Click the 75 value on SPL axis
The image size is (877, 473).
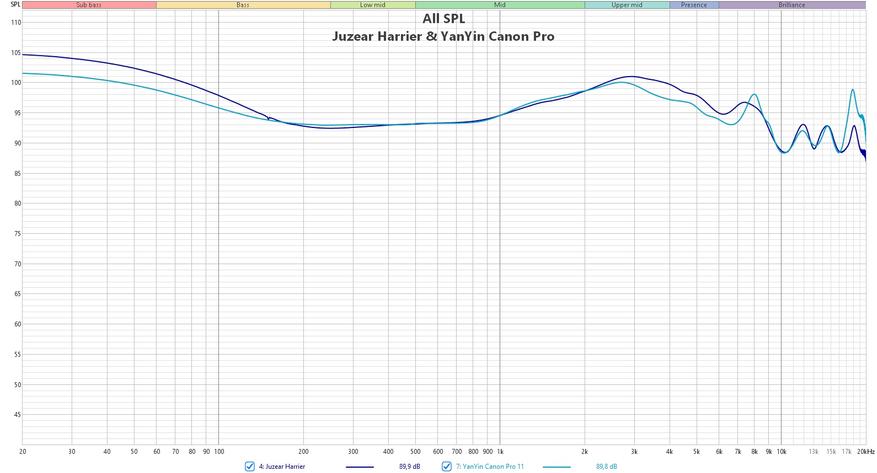coord(17,234)
